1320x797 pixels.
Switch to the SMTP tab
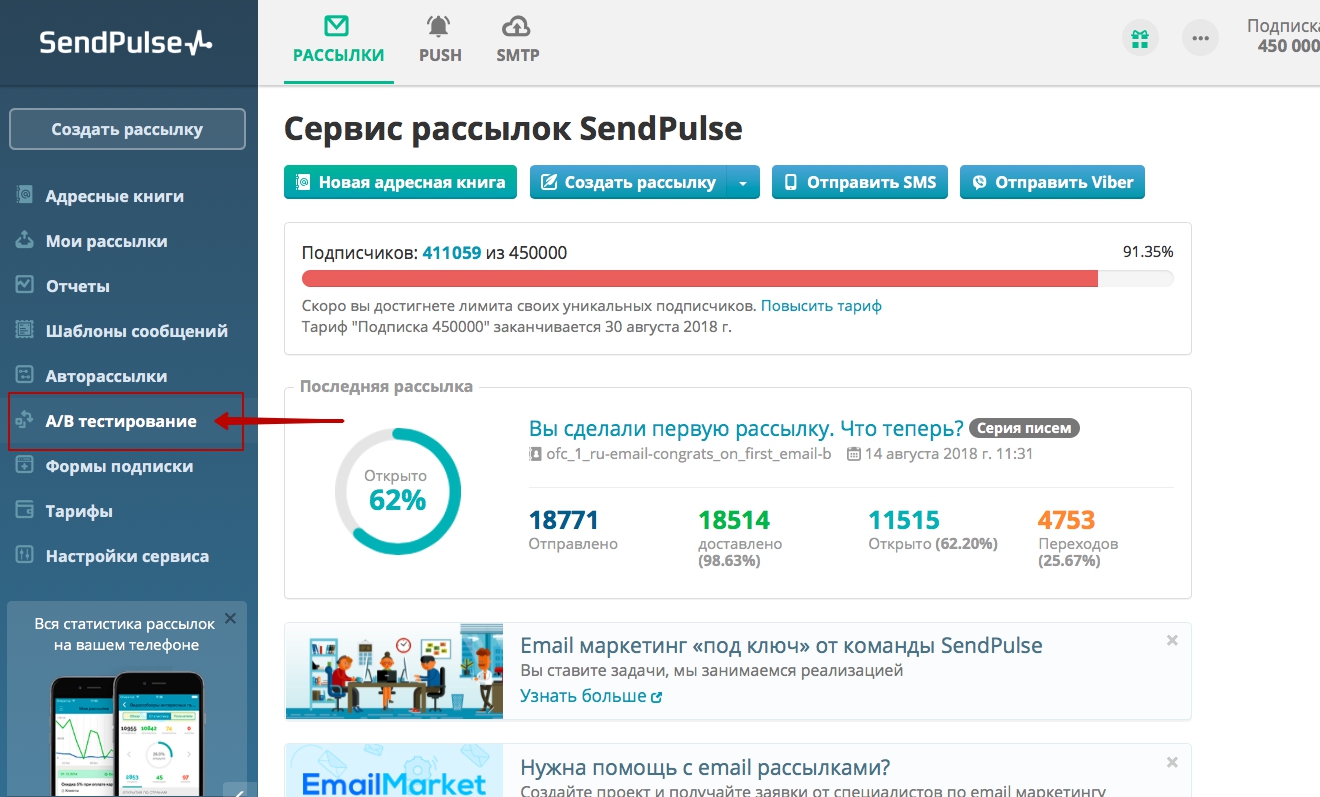(517, 42)
